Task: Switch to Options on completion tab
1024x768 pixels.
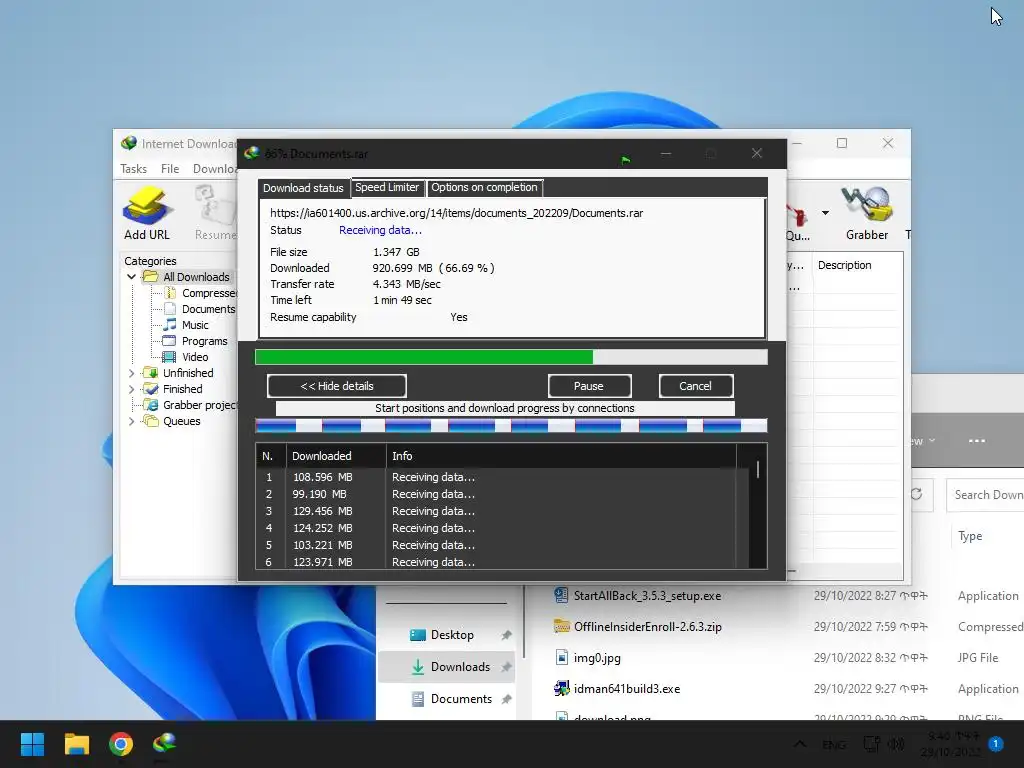Action: (x=484, y=187)
